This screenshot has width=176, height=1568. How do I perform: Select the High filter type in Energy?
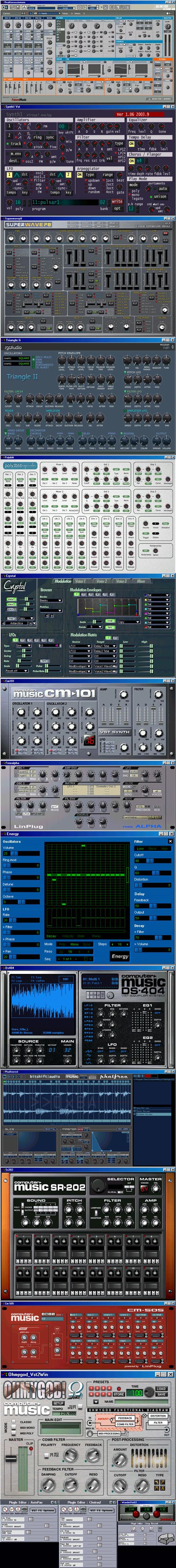tap(165, 849)
